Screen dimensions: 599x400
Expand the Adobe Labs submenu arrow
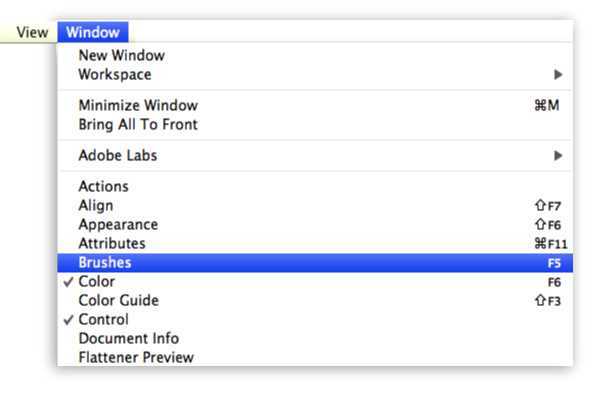(x=558, y=155)
